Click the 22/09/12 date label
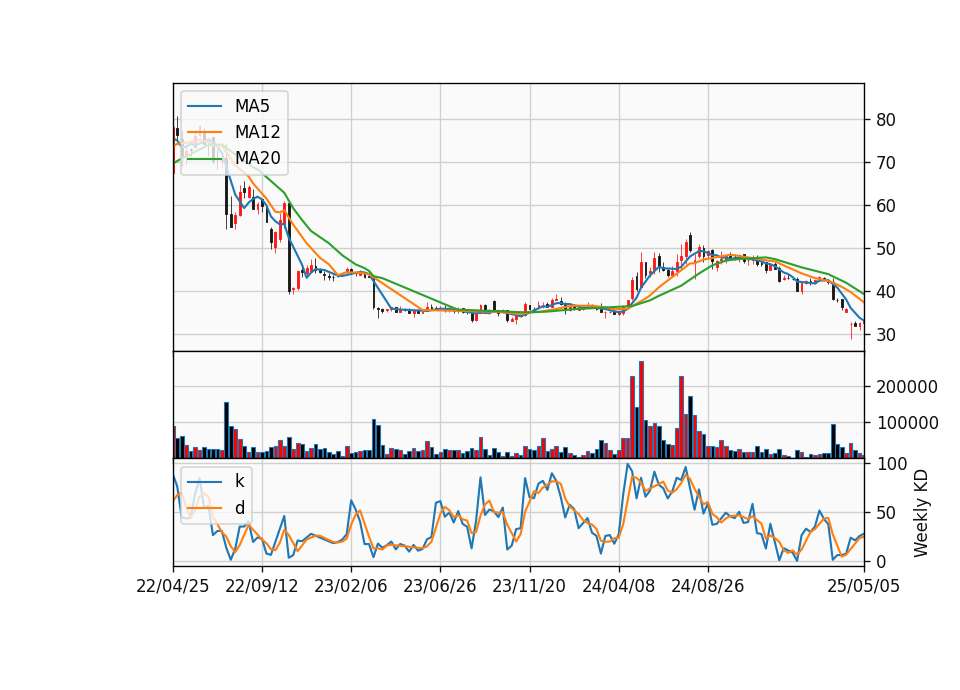 click(262, 586)
